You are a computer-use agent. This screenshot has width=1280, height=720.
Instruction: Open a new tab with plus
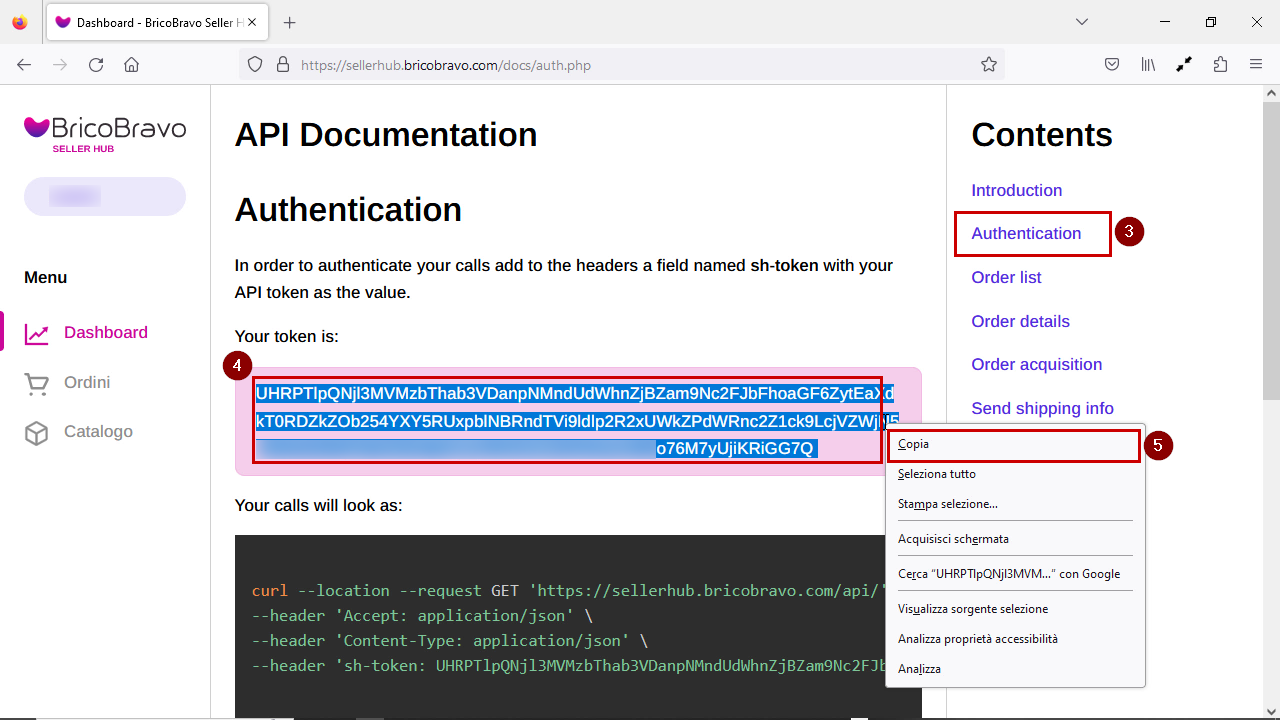click(290, 22)
